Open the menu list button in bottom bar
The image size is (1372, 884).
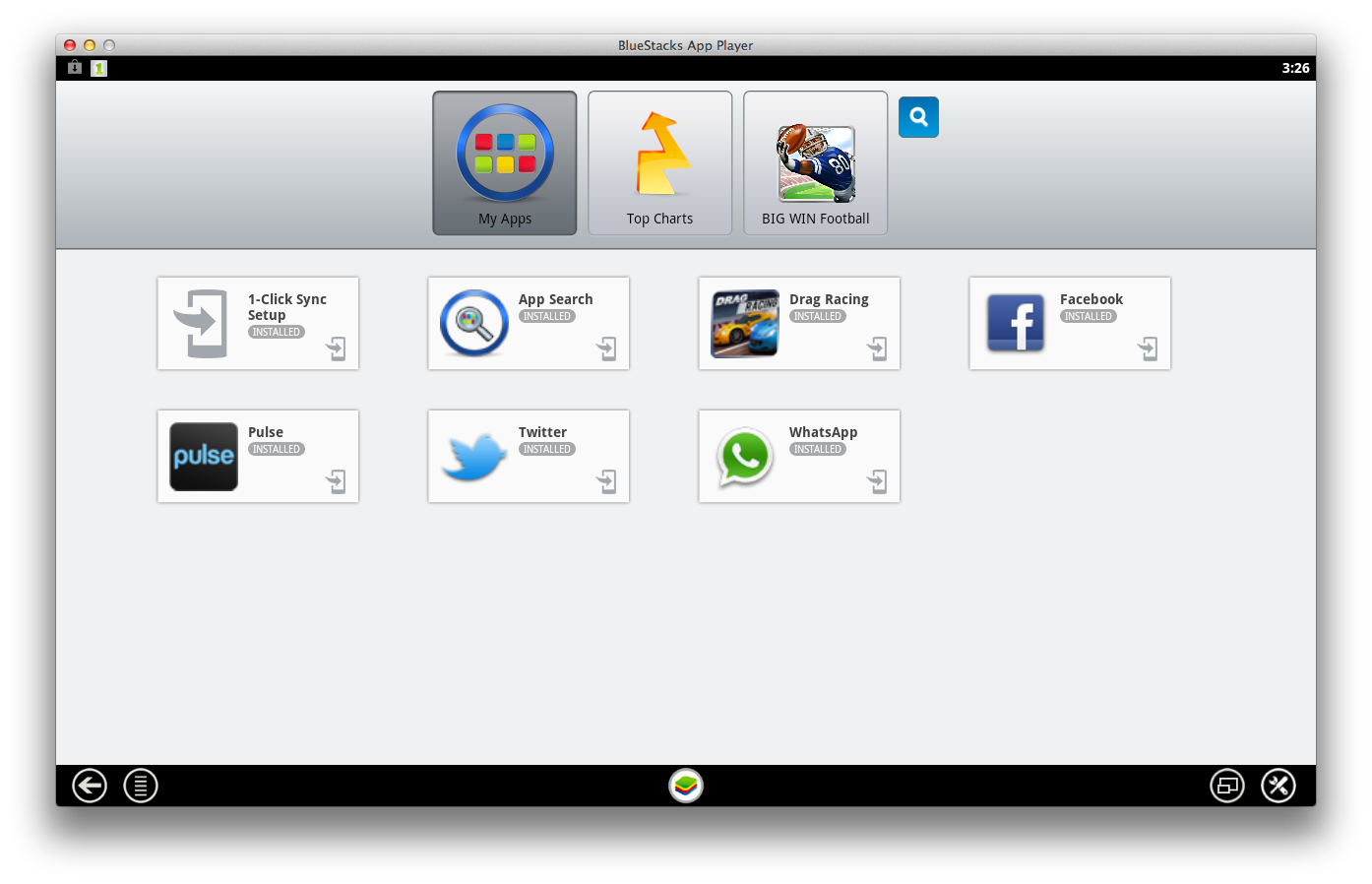click(141, 786)
